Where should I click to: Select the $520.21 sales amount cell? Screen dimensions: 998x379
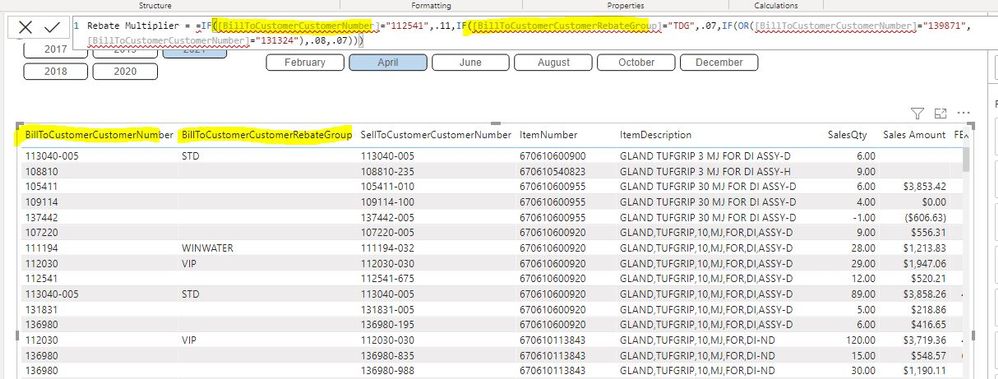928,278
